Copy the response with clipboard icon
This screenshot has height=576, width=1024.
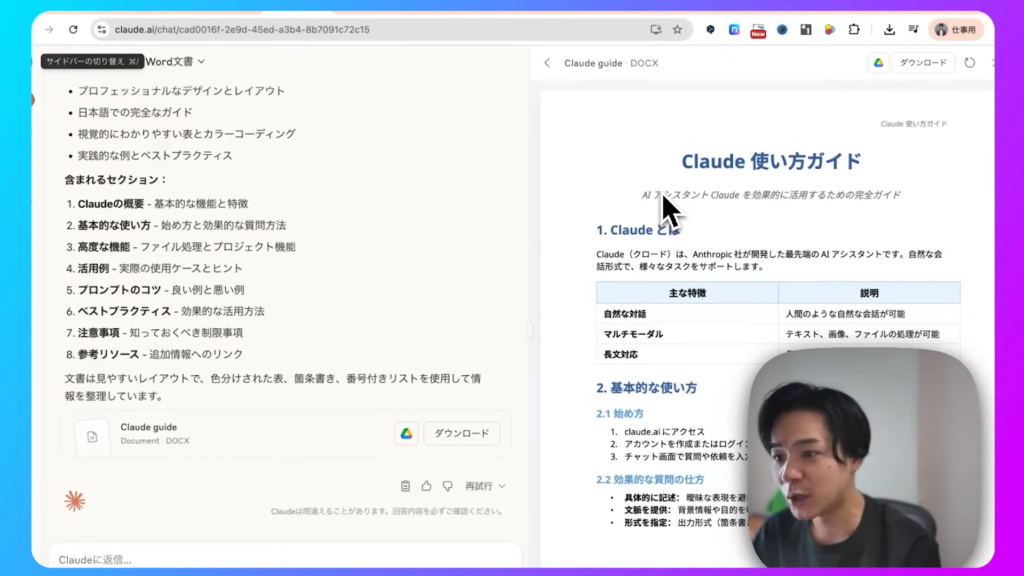pyautogui.click(x=405, y=486)
